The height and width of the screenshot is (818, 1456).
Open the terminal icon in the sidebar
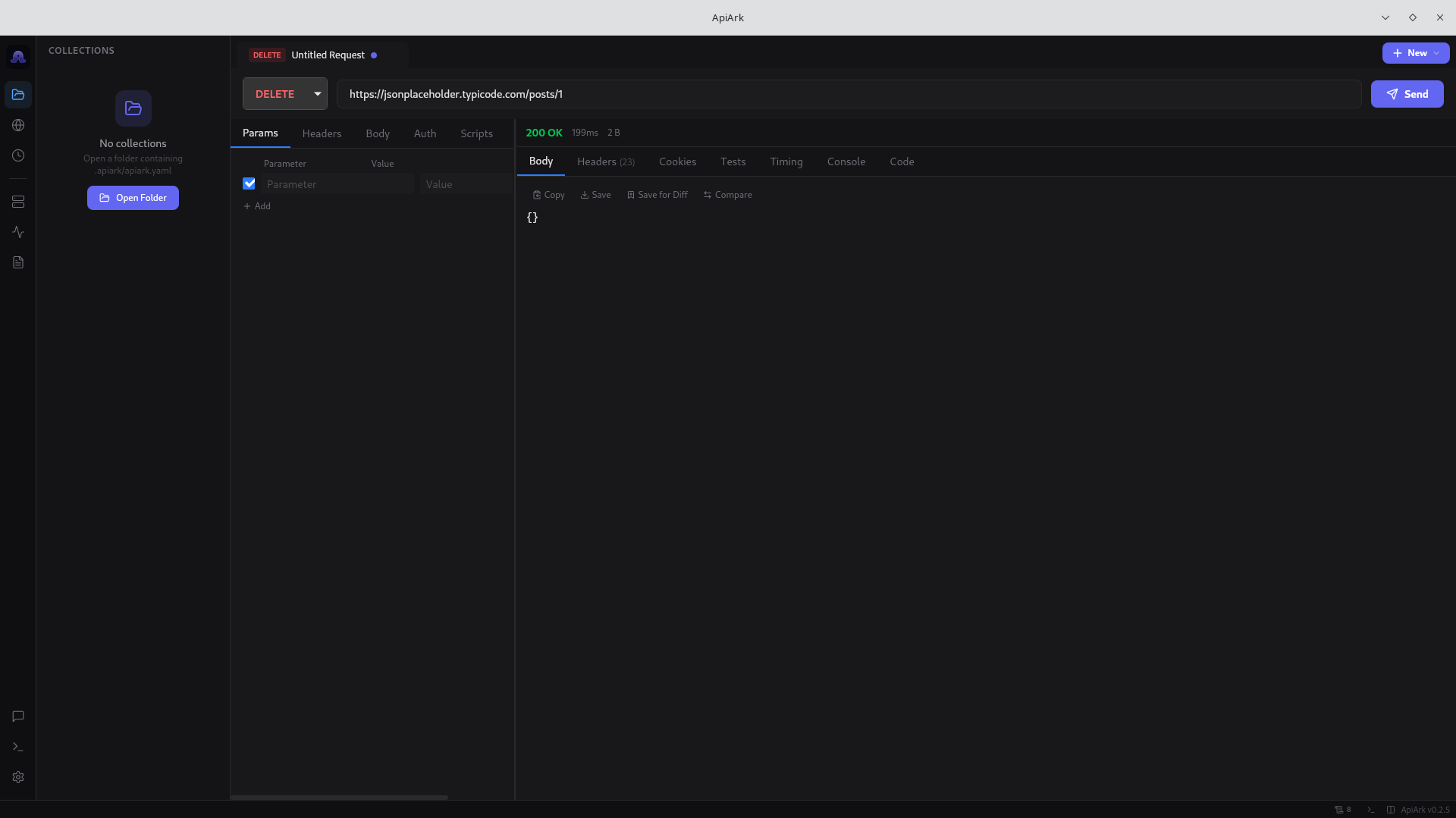click(17, 747)
